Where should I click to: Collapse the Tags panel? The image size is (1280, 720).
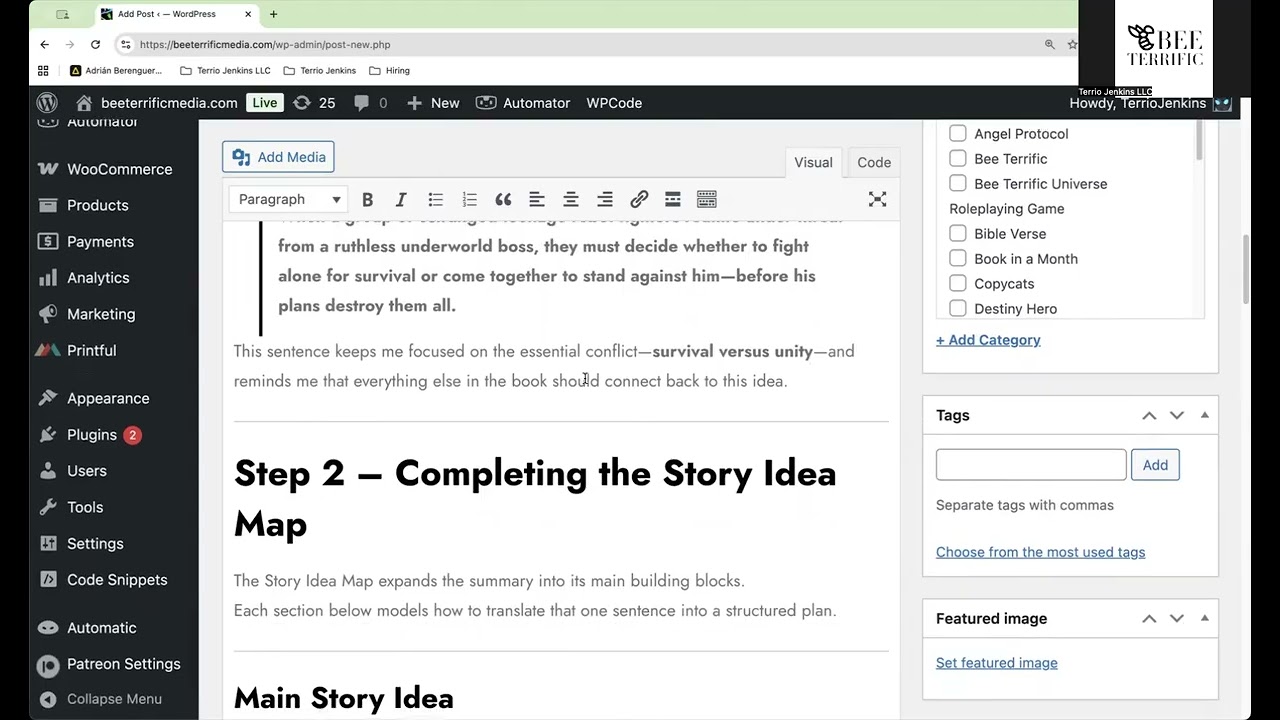[1204, 415]
